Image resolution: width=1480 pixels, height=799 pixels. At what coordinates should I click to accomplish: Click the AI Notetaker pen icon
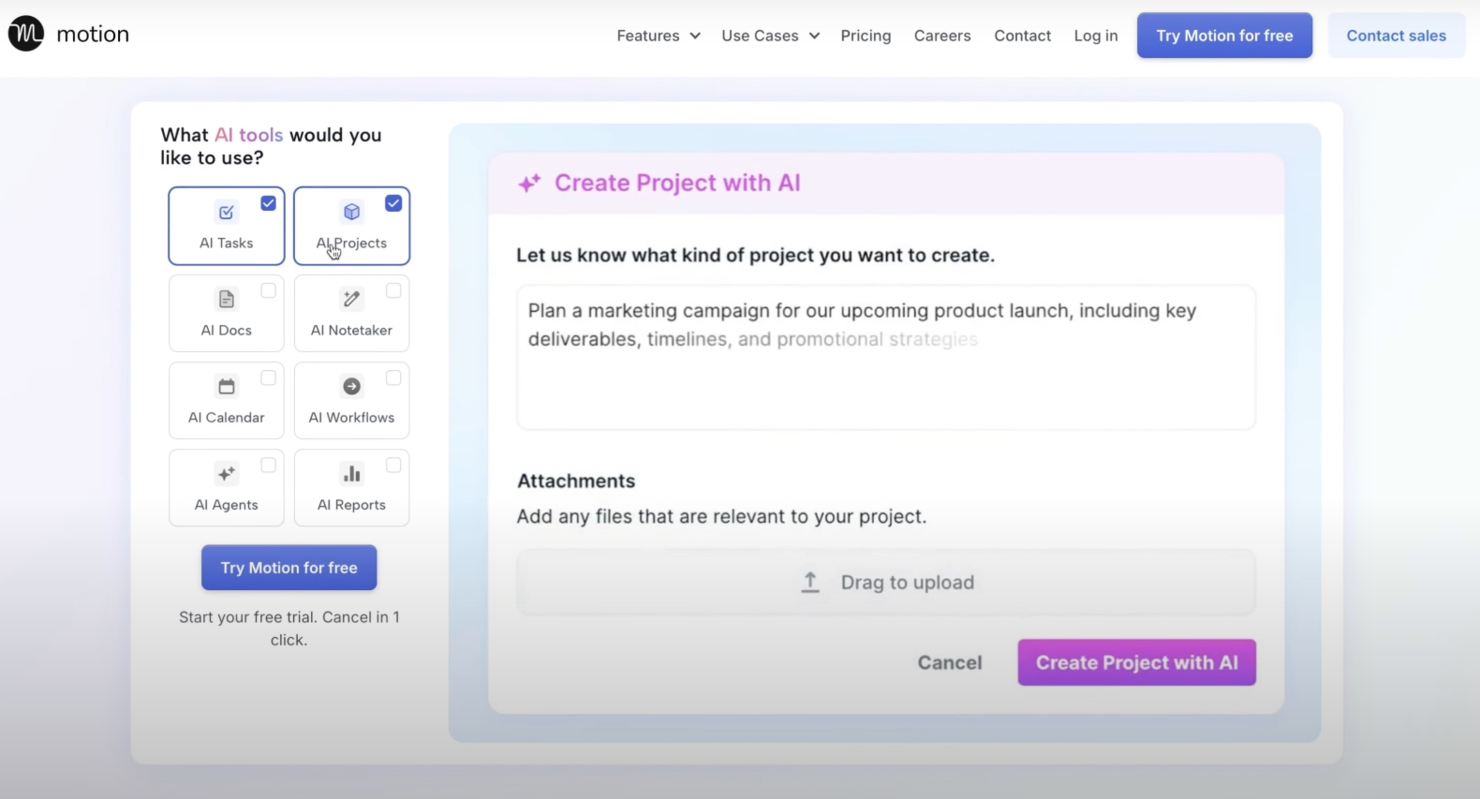(352, 299)
